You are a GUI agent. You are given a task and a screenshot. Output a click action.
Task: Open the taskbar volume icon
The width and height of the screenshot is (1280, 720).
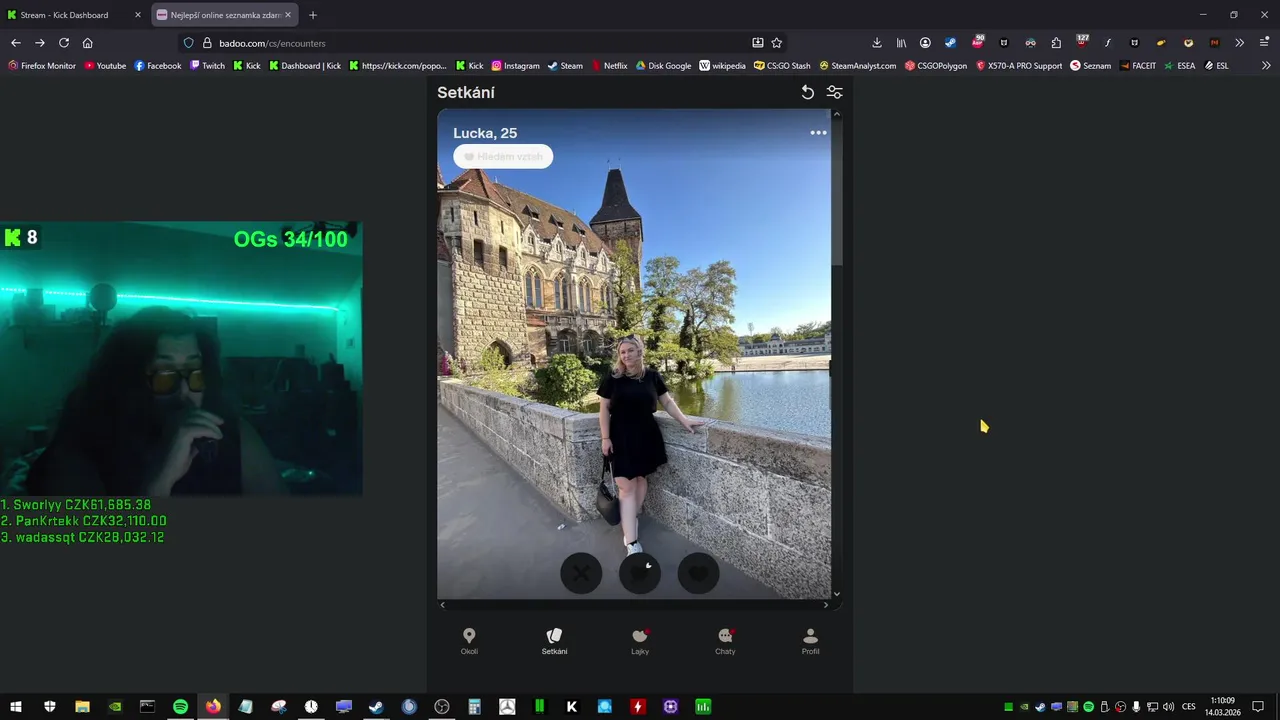pos(1168,707)
